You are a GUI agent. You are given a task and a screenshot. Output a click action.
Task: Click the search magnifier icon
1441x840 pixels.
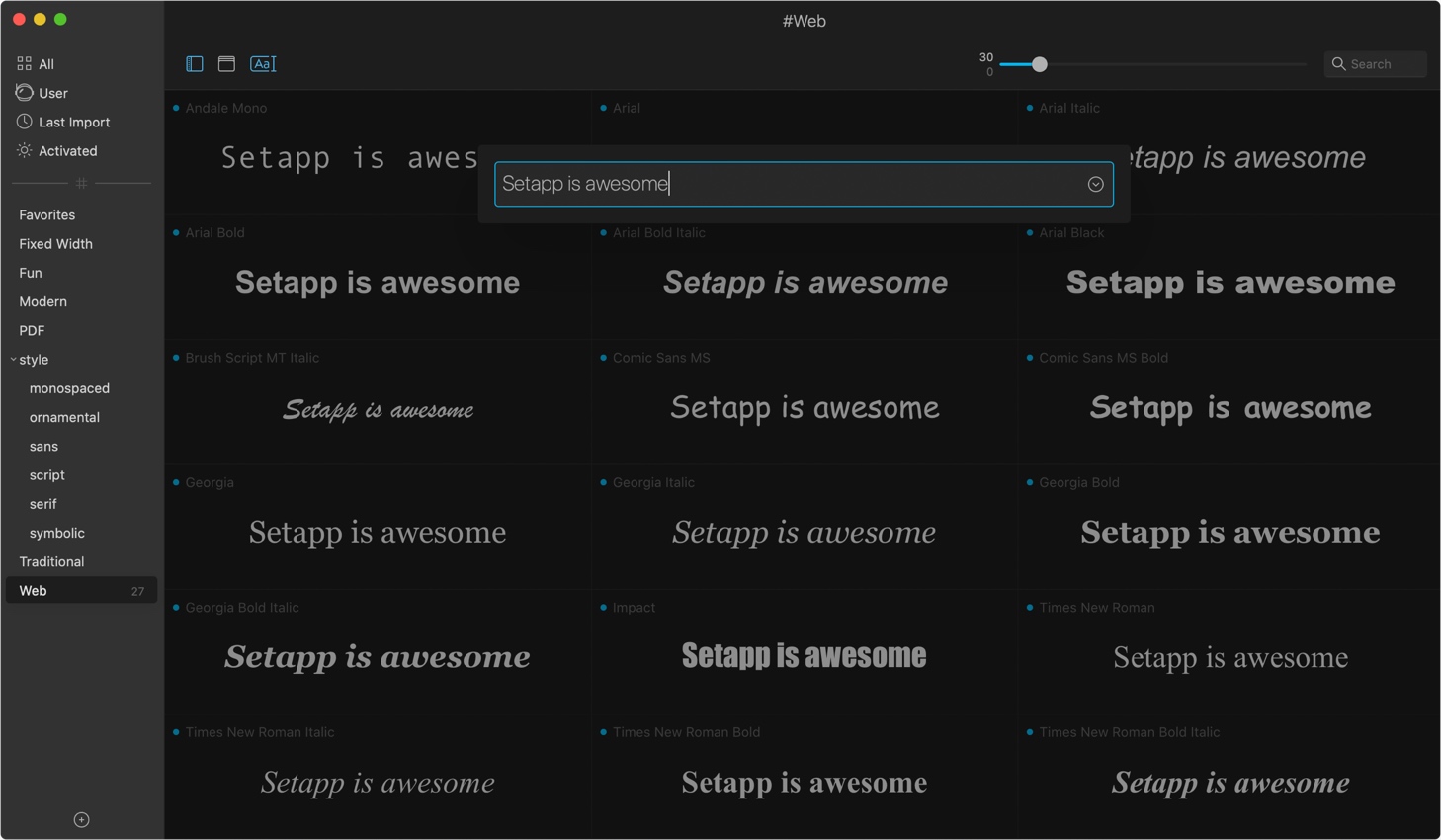coord(1339,64)
